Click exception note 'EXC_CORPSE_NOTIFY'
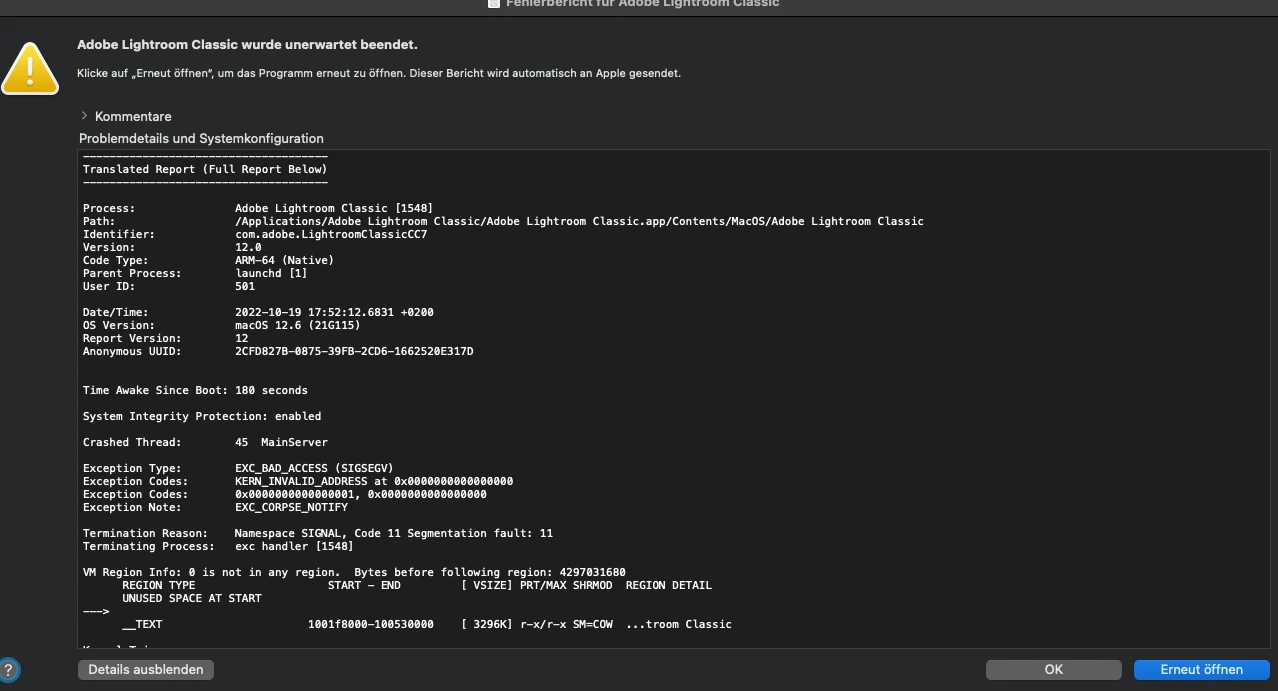Image resolution: width=1278 pixels, height=691 pixels. (291, 507)
